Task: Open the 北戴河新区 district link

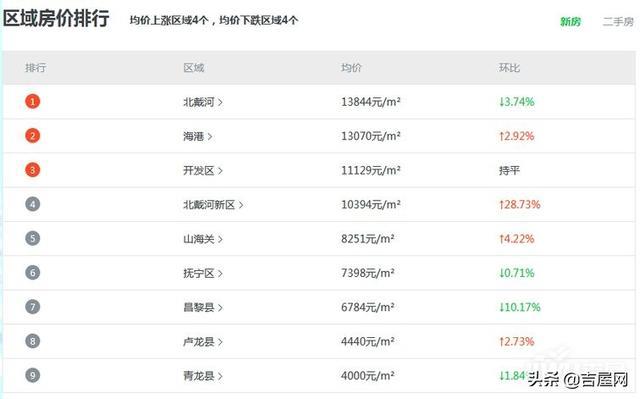Action: (x=213, y=205)
